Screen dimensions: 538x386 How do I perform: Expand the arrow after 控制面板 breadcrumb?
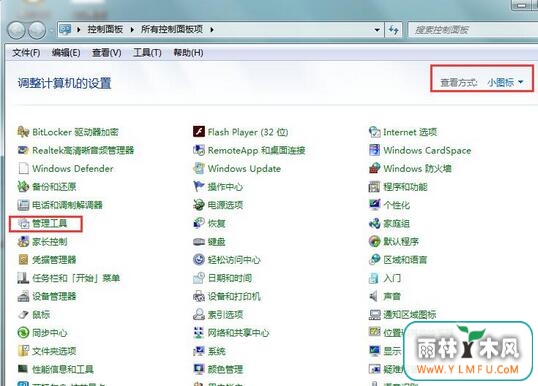(x=132, y=30)
